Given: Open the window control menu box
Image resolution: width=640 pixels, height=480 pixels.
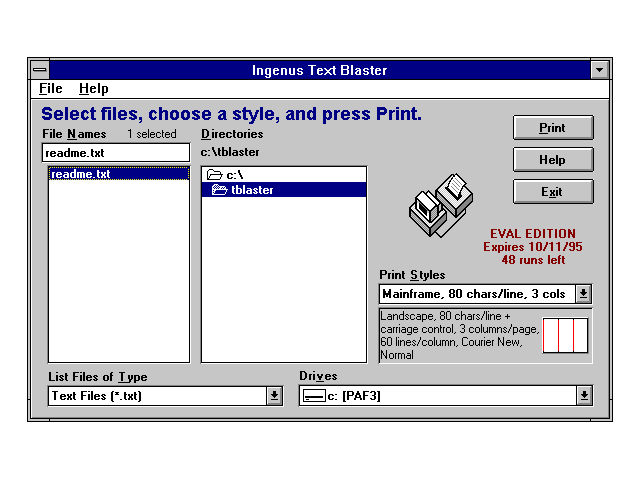Looking at the screenshot, I should pyautogui.click(x=39, y=70).
